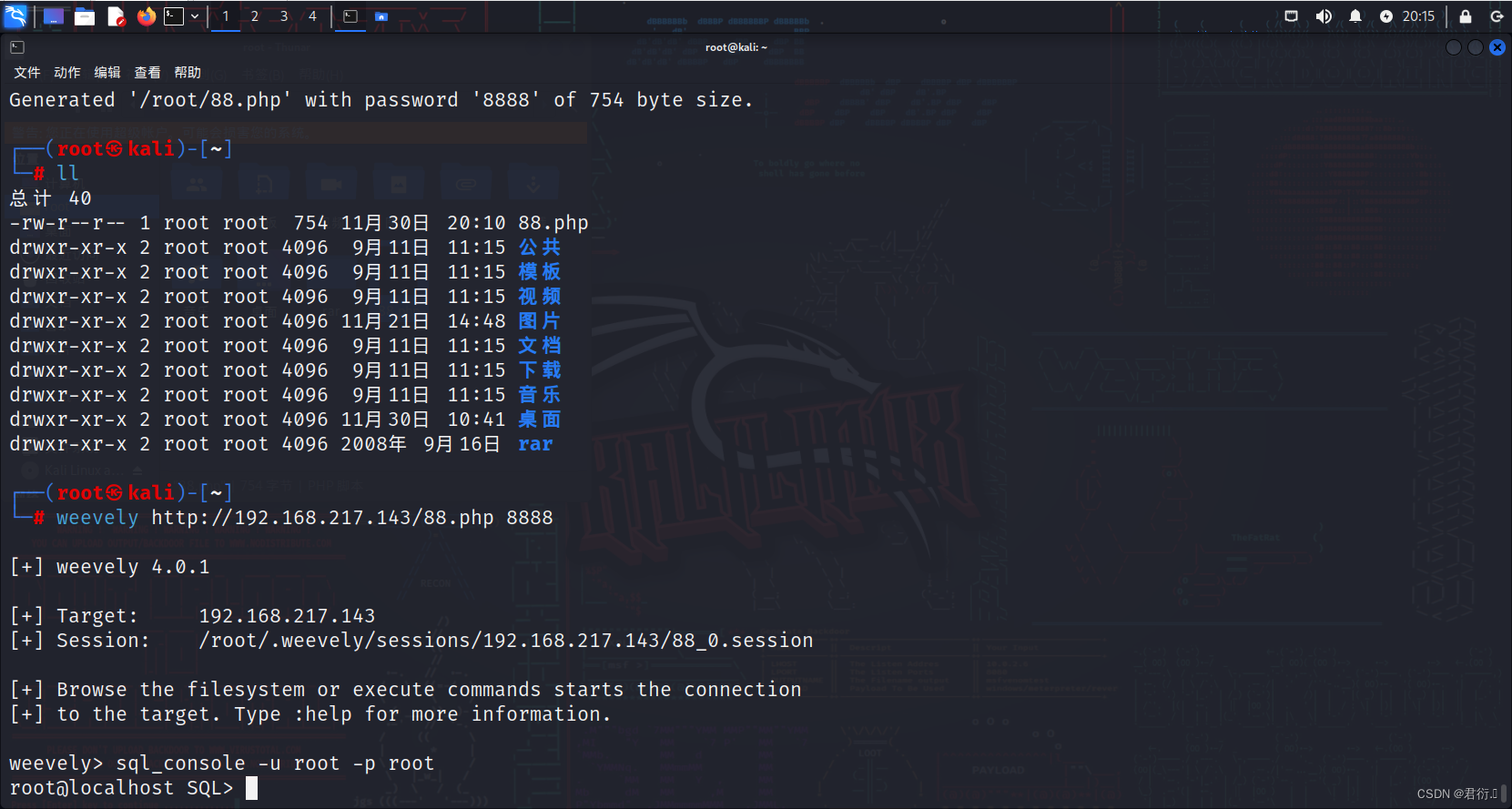Open the power manager tray icon
The width and height of the screenshot is (1512, 809).
pyautogui.click(x=1385, y=16)
